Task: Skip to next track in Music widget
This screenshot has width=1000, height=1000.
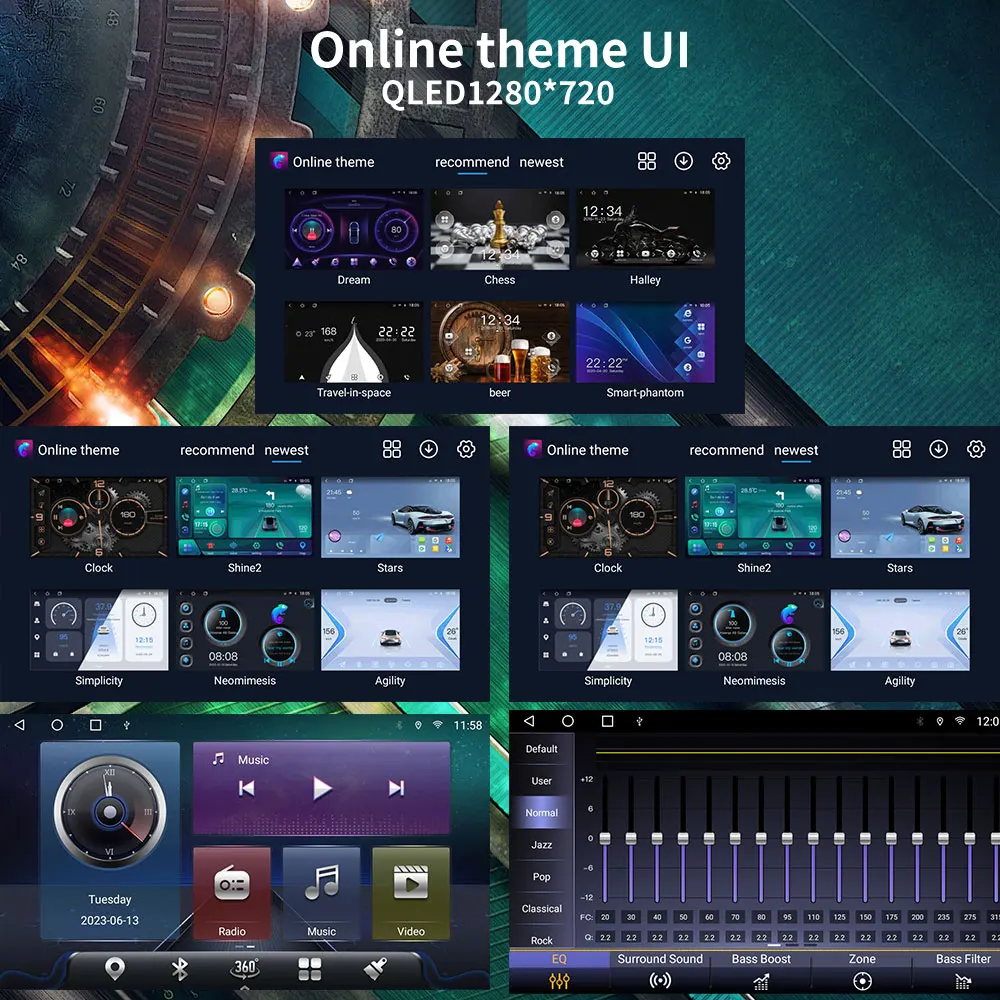Action: click(396, 788)
